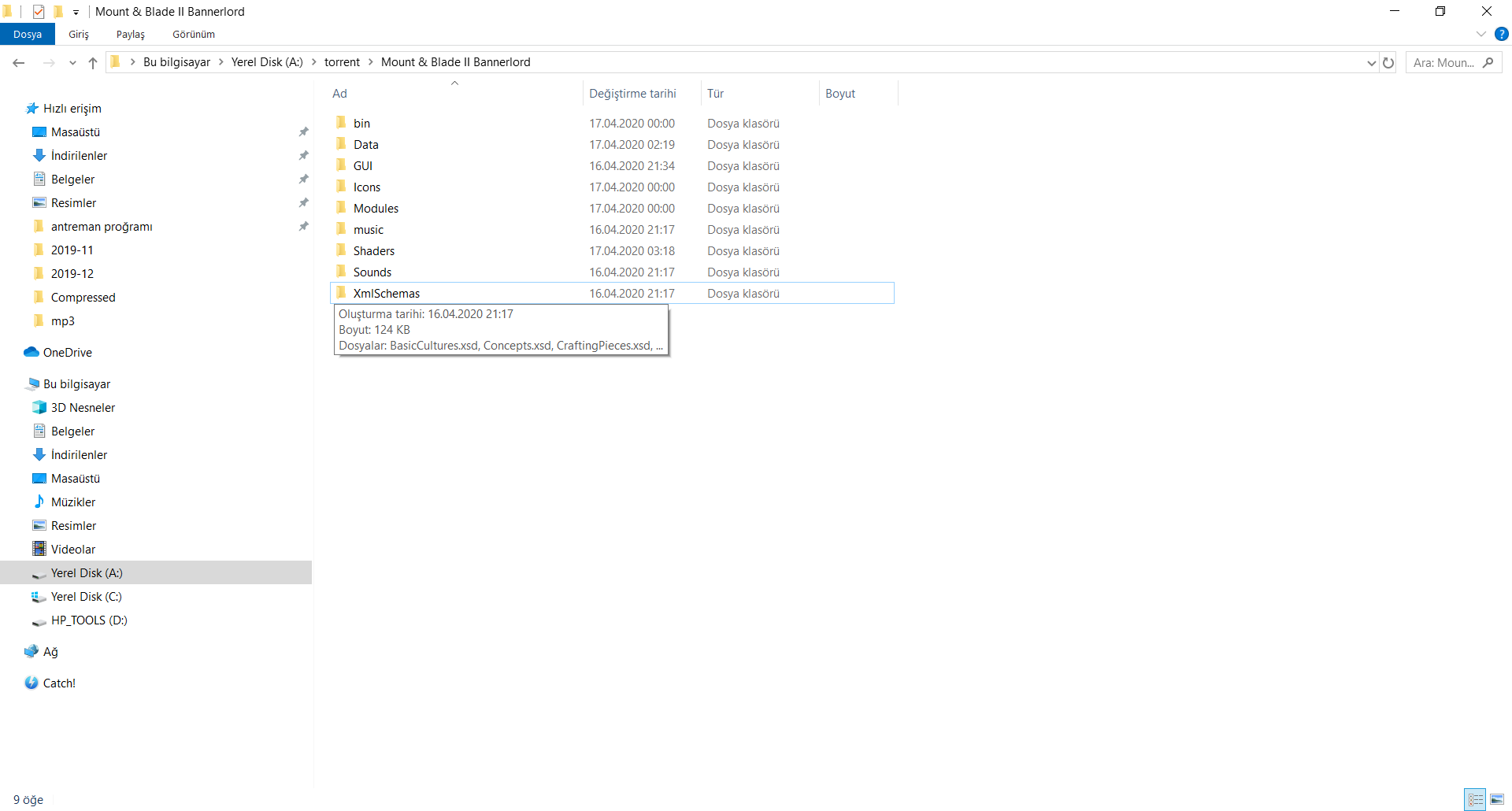This screenshot has width=1512, height=811.
Task: Open the '3D Nesneler' folder
Action: [x=83, y=408]
